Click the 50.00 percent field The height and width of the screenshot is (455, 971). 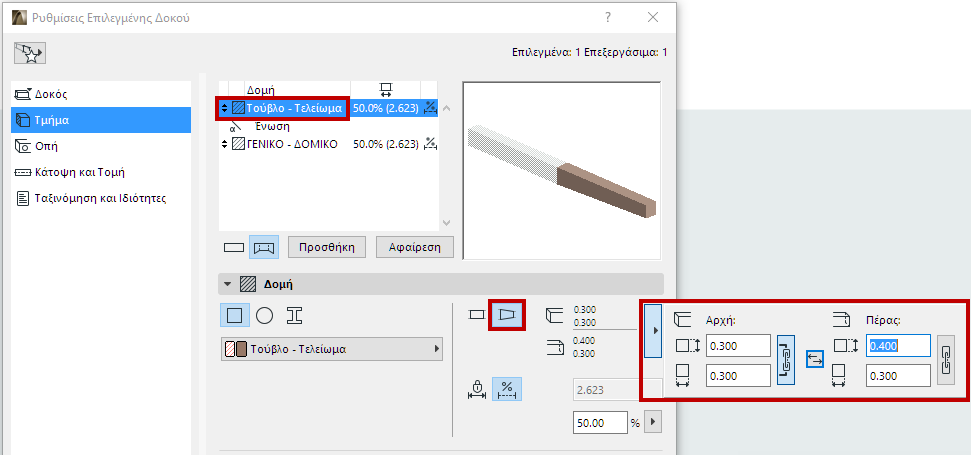point(600,423)
